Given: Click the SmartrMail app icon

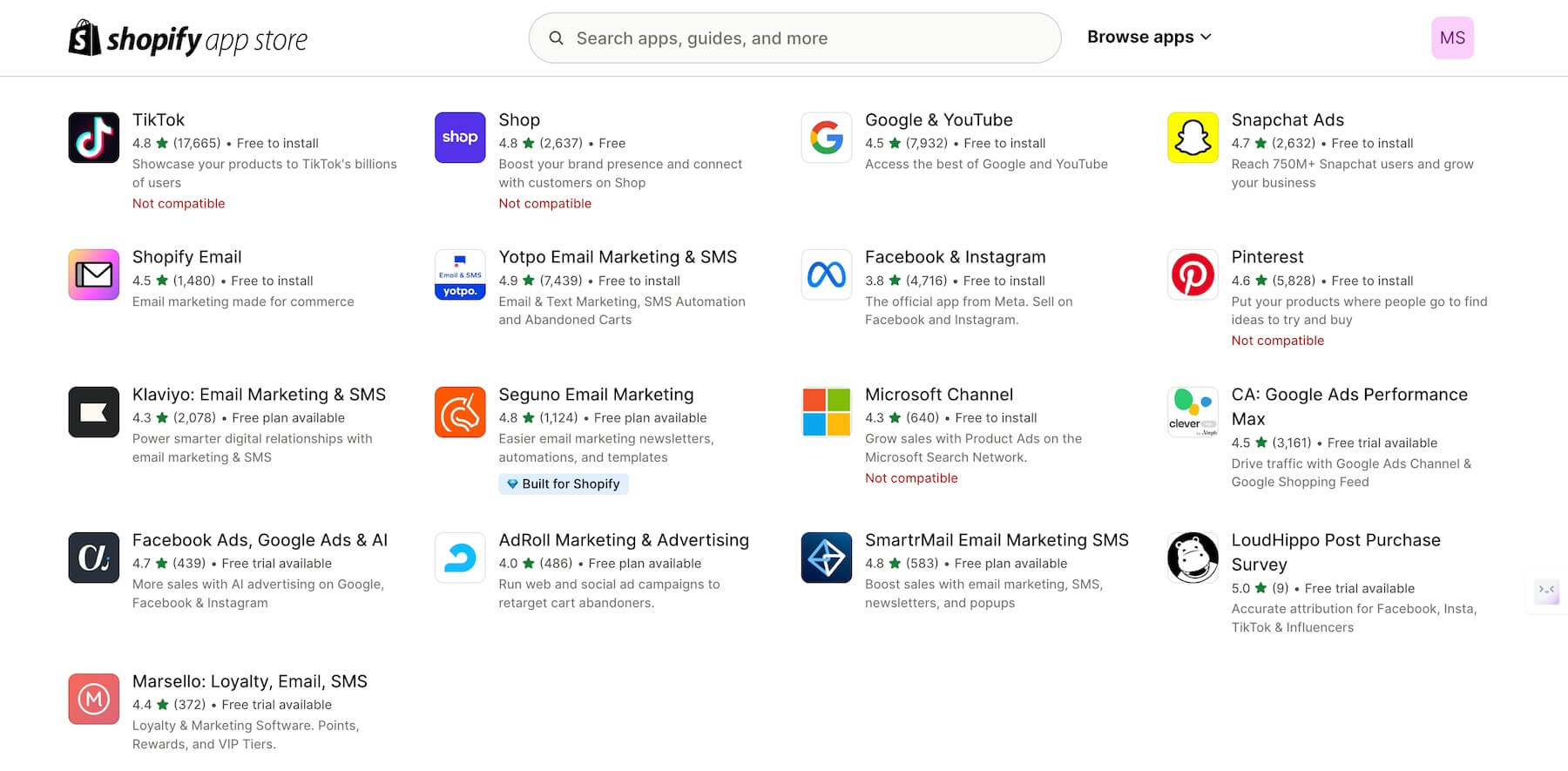Looking at the screenshot, I should 826,558.
